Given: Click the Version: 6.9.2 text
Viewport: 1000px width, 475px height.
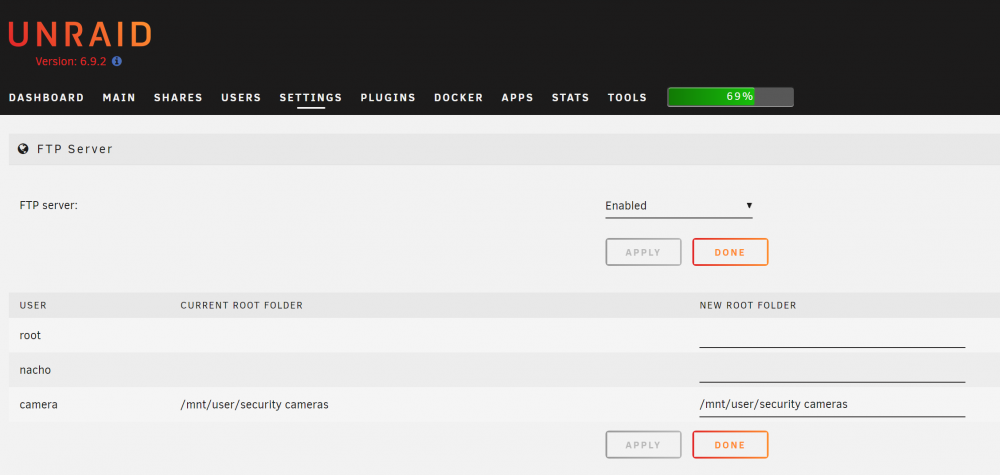Looking at the screenshot, I should coord(71,62).
